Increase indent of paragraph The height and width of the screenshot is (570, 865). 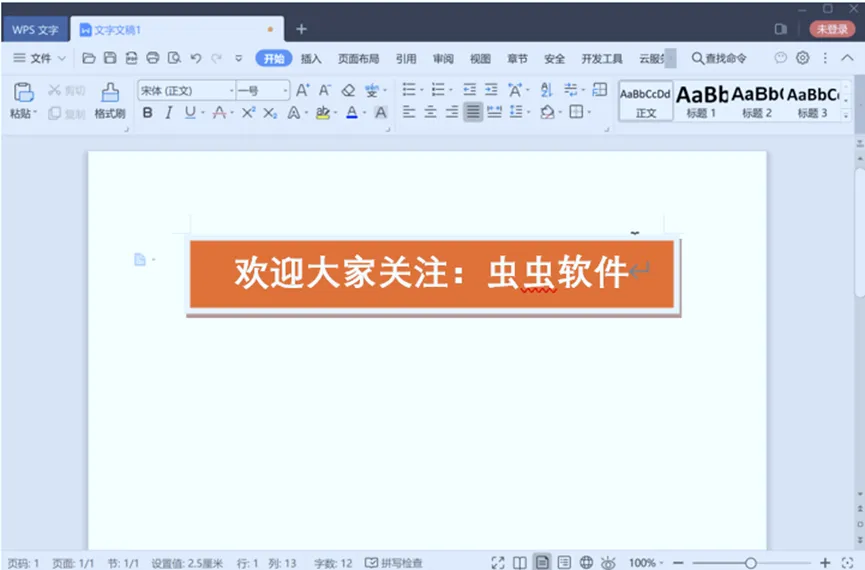click(491, 89)
